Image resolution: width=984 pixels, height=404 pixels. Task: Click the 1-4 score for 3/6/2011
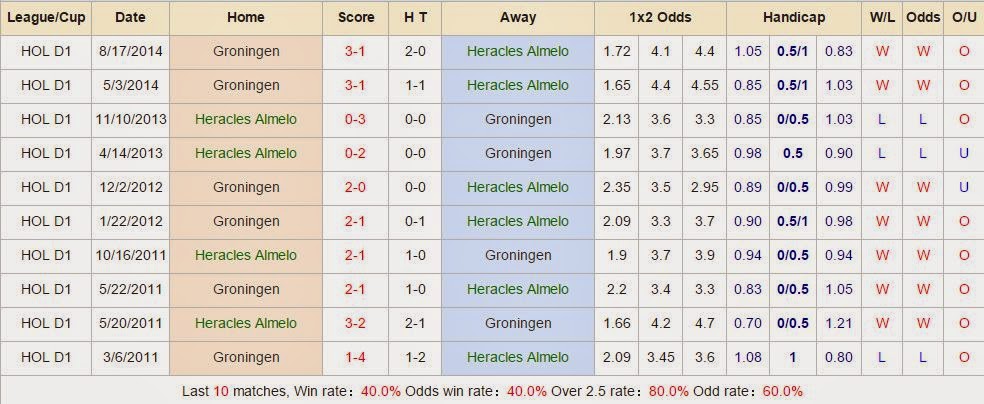(x=356, y=357)
